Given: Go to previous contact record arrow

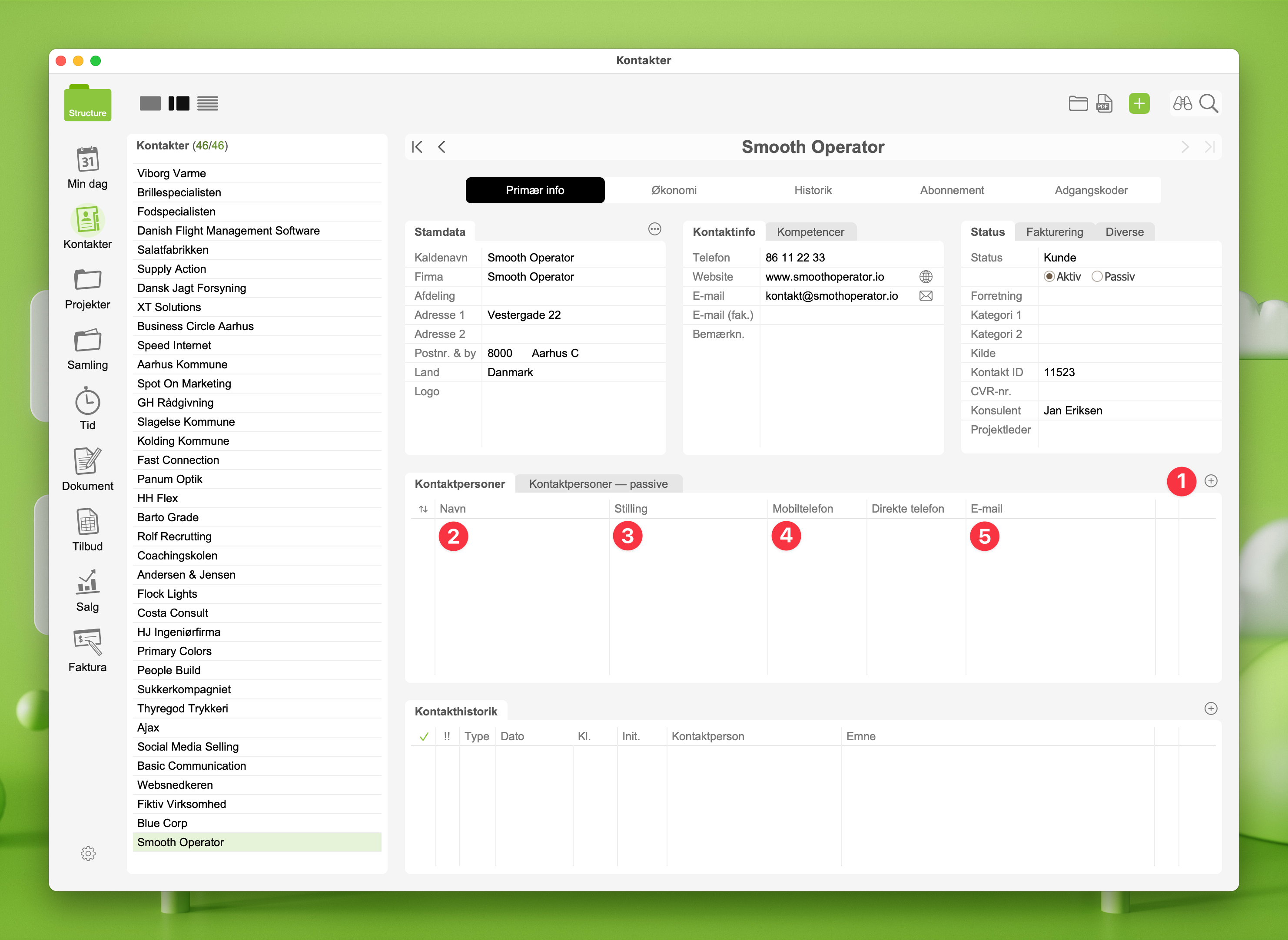Looking at the screenshot, I should pyautogui.click(x=442, y=147).
